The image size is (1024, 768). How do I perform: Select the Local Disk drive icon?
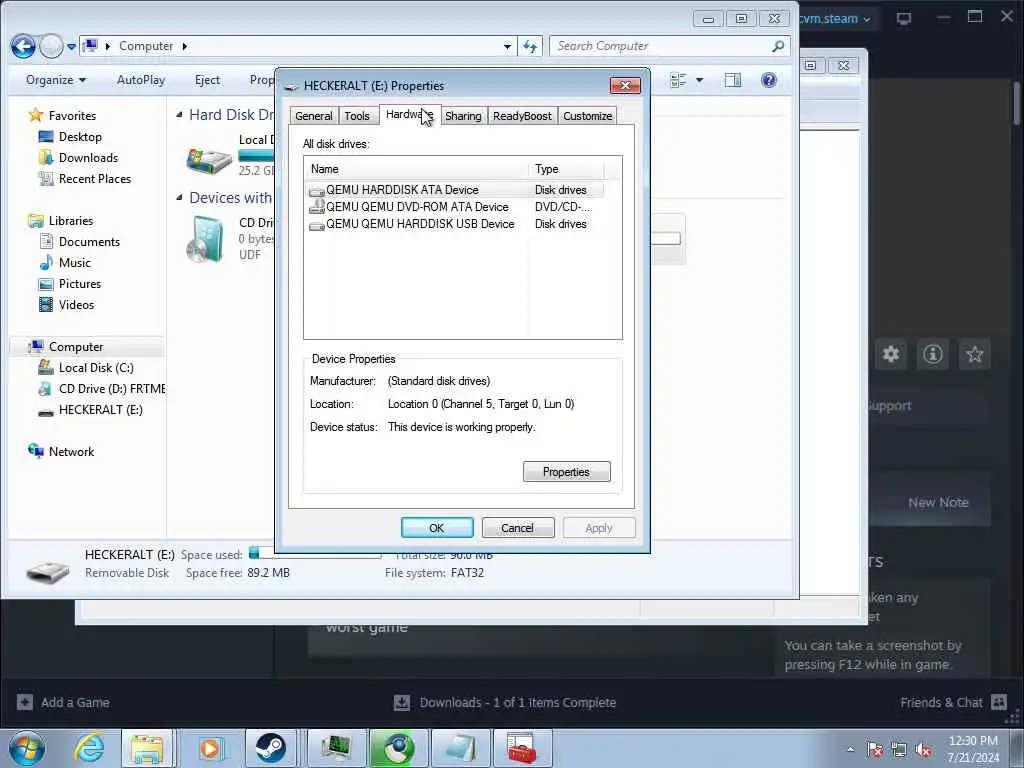coord(208,159)
